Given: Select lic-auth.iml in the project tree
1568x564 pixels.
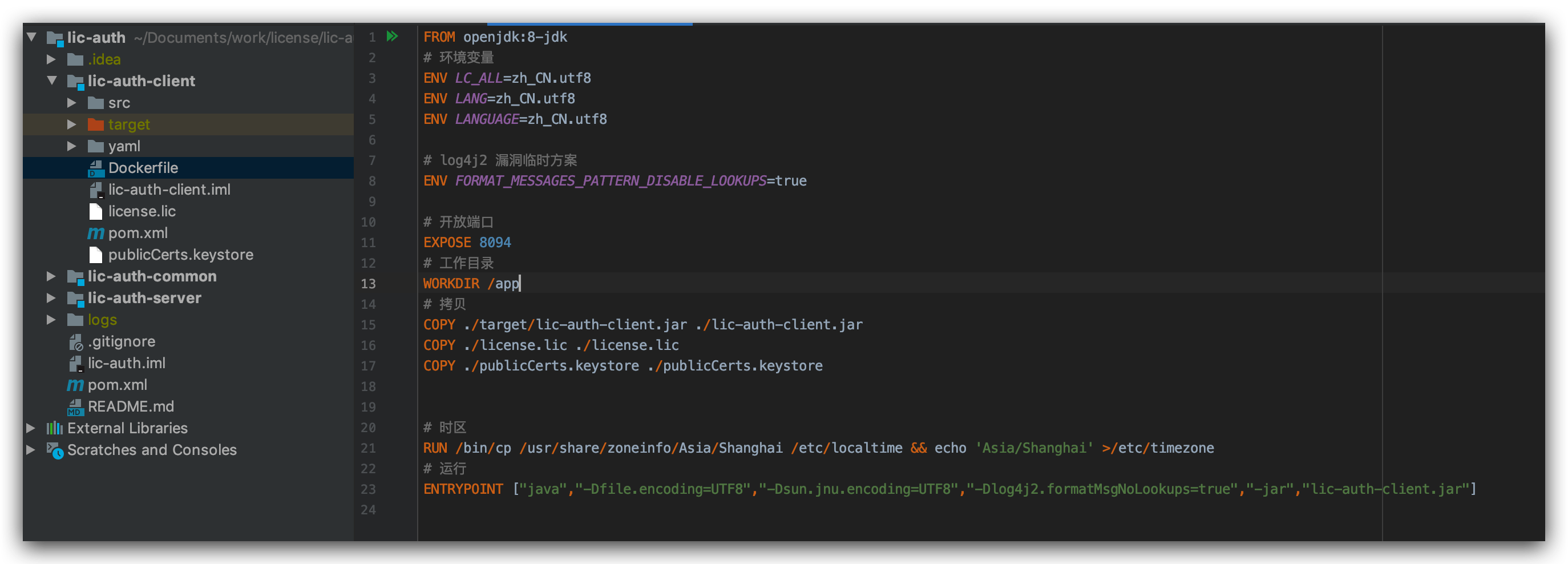Looking at the screenshot, I should (188, 364).
